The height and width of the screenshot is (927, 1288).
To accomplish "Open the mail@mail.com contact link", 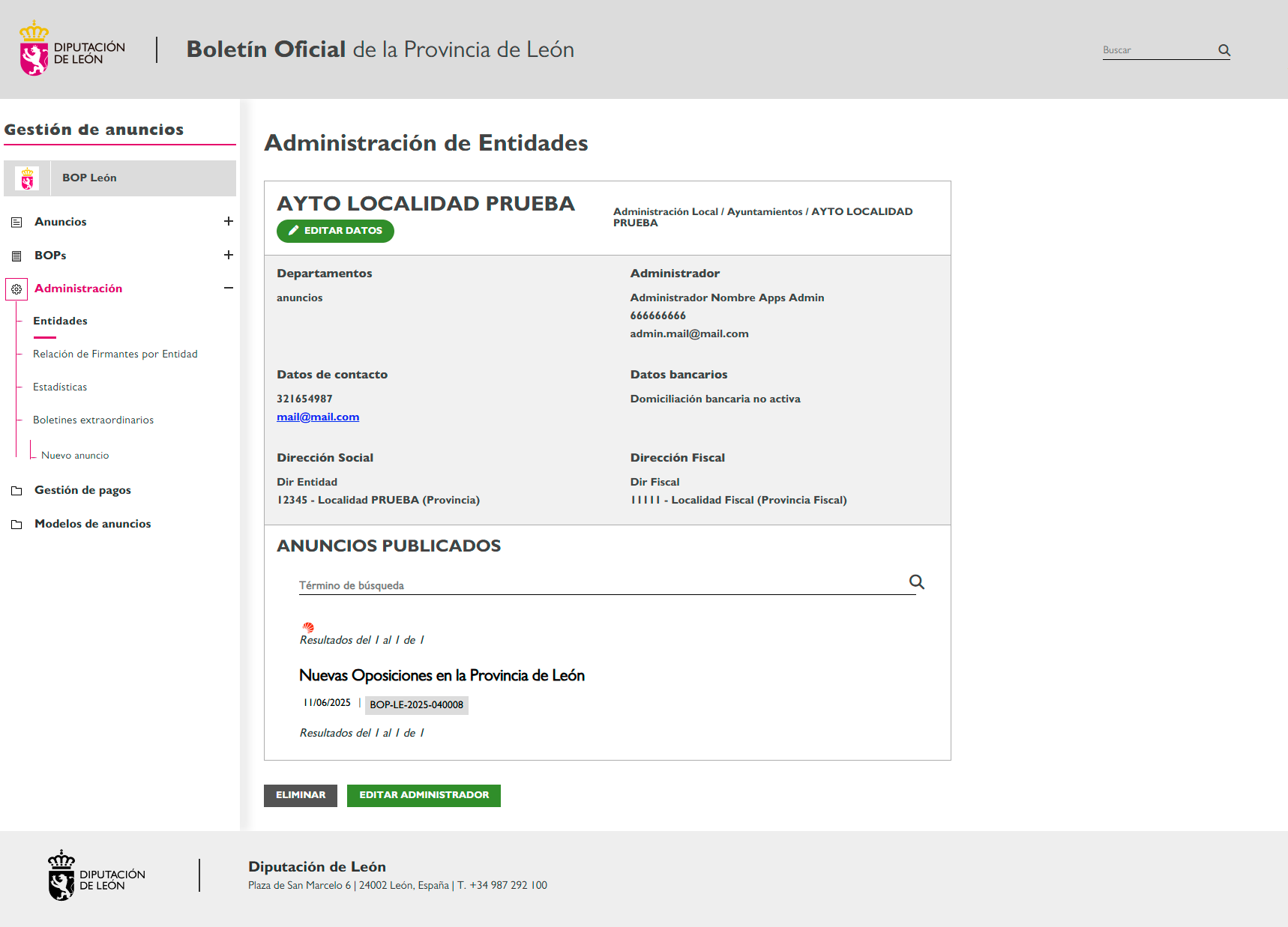I will (318, 417).
